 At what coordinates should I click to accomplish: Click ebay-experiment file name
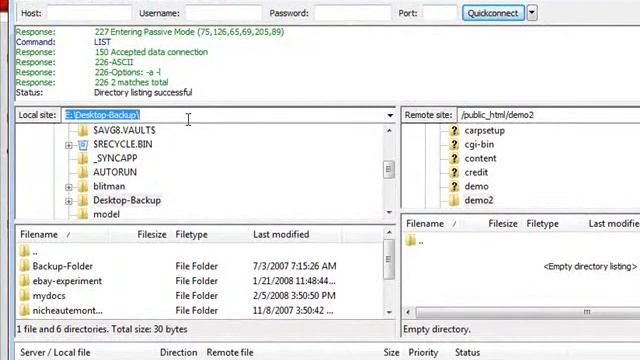pos(67,281)
